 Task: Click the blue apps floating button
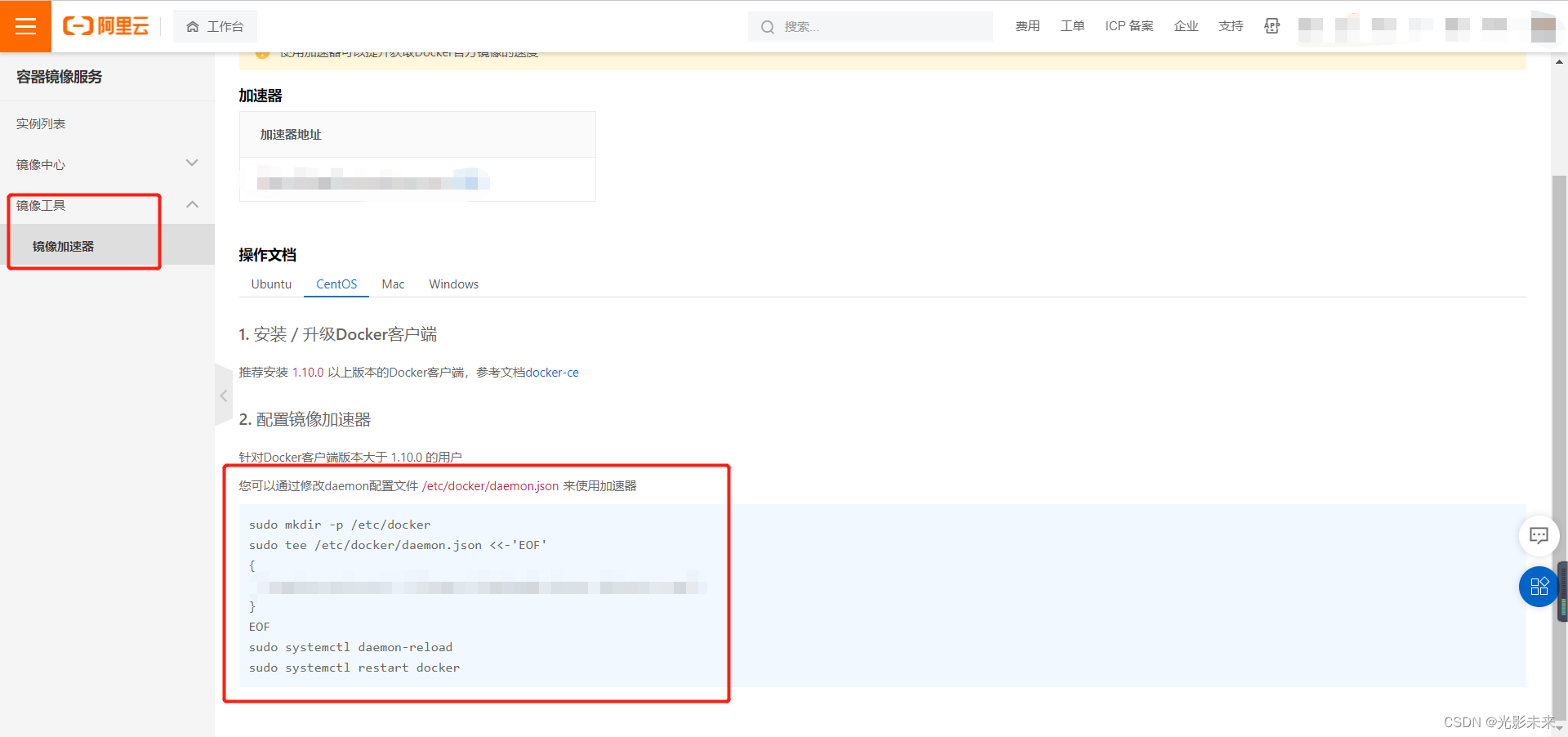pyautogui.click(x=1539, y=586)
